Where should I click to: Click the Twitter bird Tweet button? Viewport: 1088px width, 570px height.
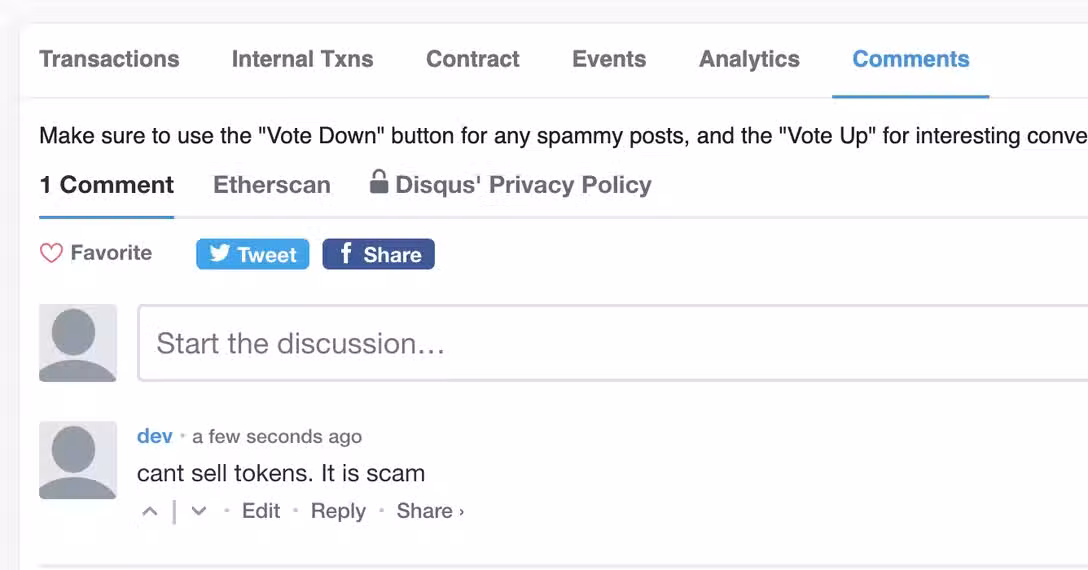[x=252, y=254]
